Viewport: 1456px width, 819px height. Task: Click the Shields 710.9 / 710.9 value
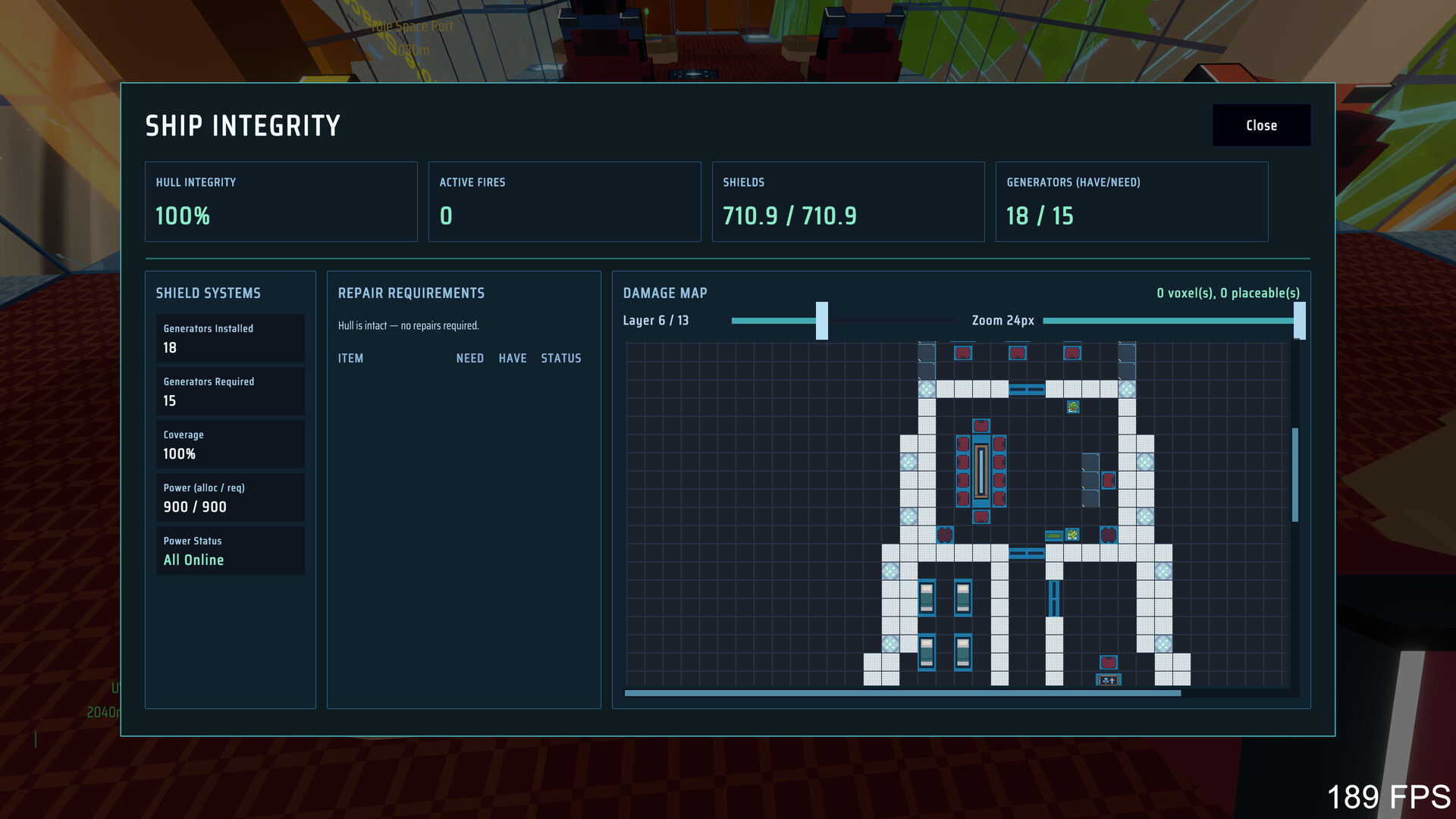pos(789,216)
